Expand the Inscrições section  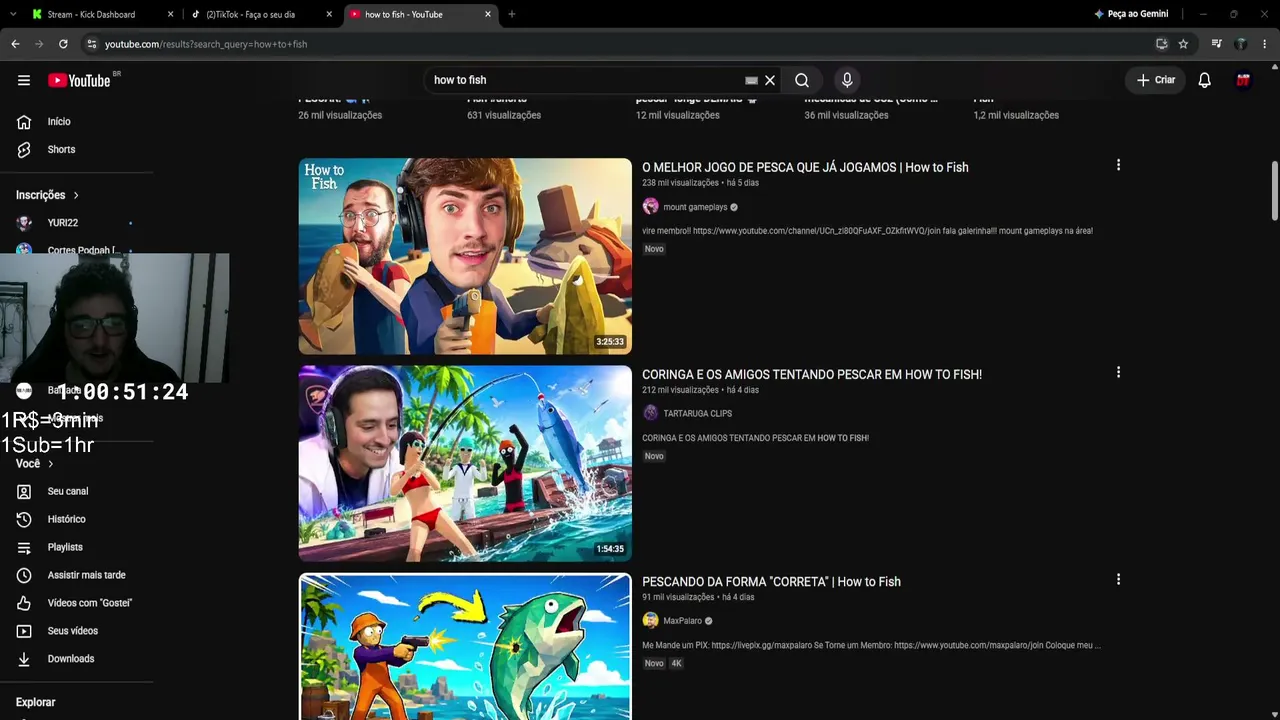click(x=47, y=195)
